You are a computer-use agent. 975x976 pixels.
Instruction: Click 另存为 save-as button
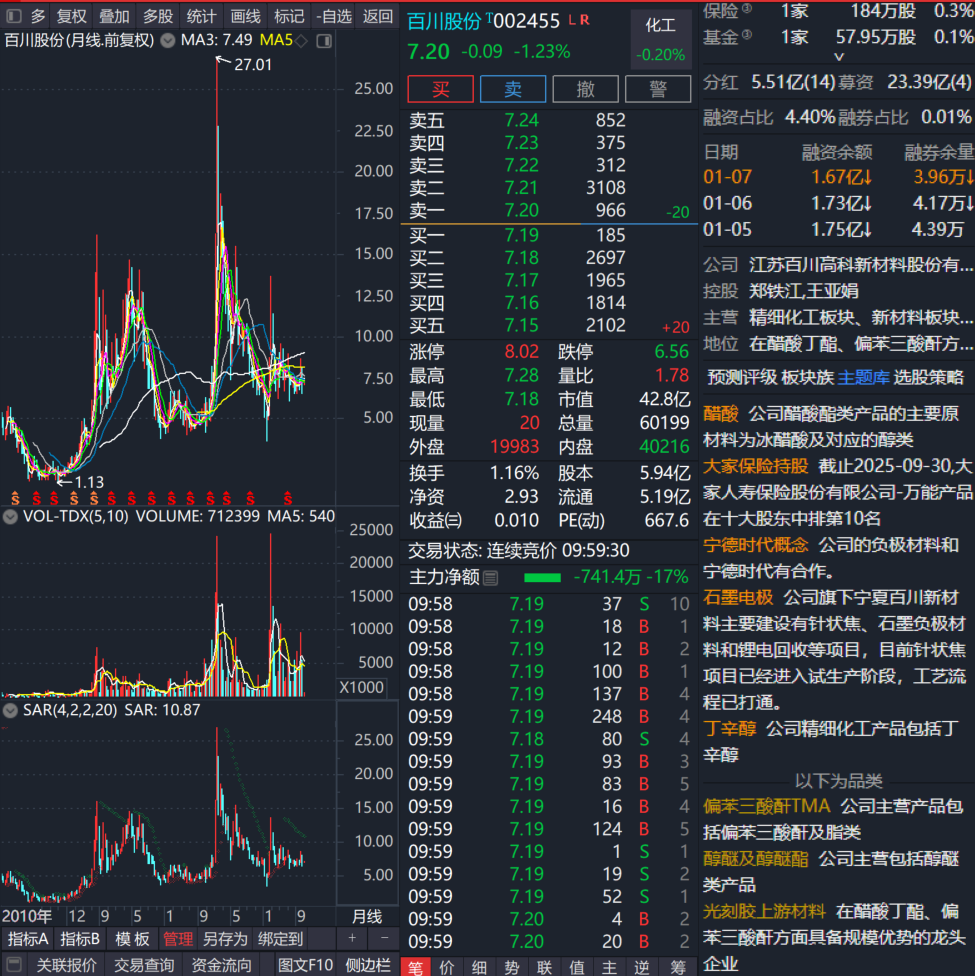point(225,939)
